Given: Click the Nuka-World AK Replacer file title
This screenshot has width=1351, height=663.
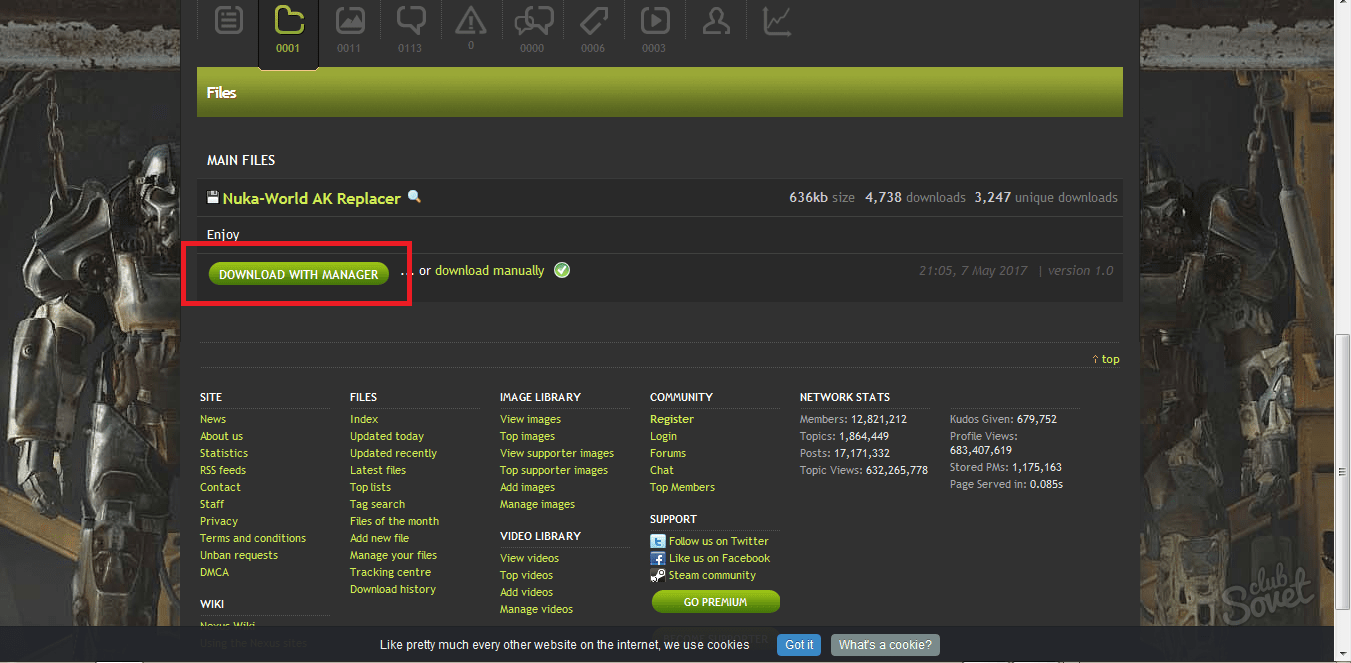Looking at the screenshot, I should click(x=311, y=198).
